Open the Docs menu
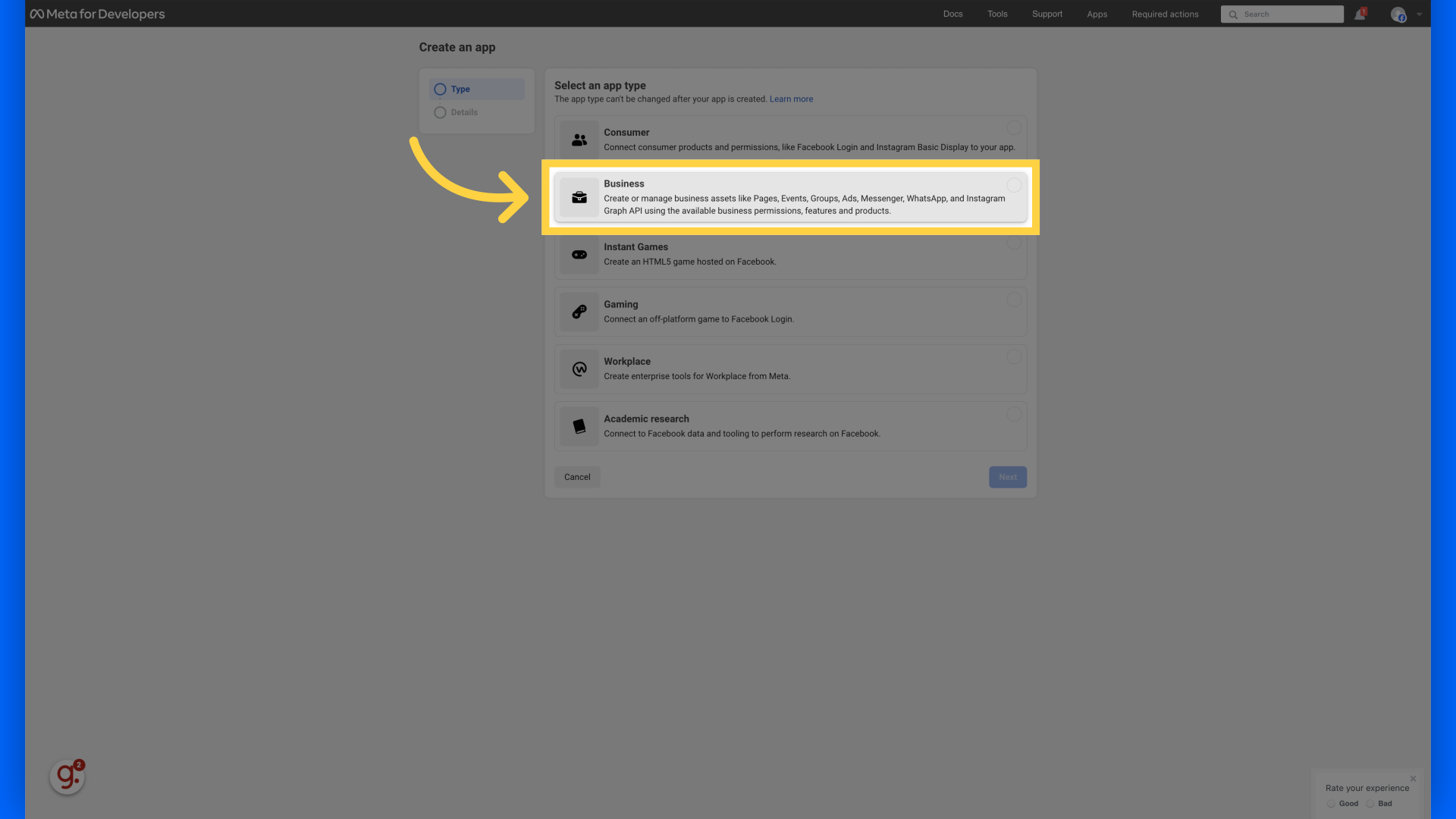1456x819 pixels. tap(952, 14)
